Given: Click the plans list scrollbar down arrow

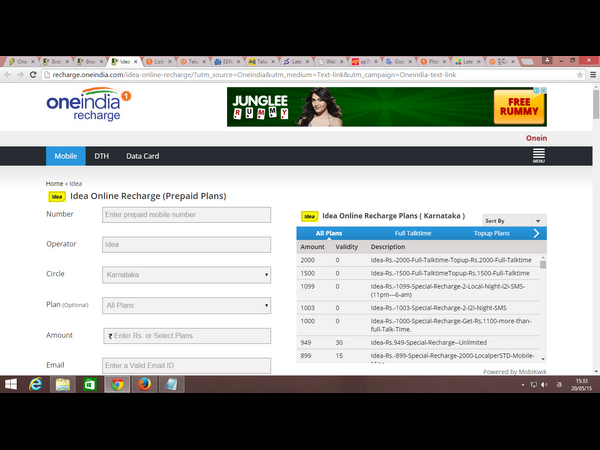Looking at the screenshot, I should (x=543, y=357).
